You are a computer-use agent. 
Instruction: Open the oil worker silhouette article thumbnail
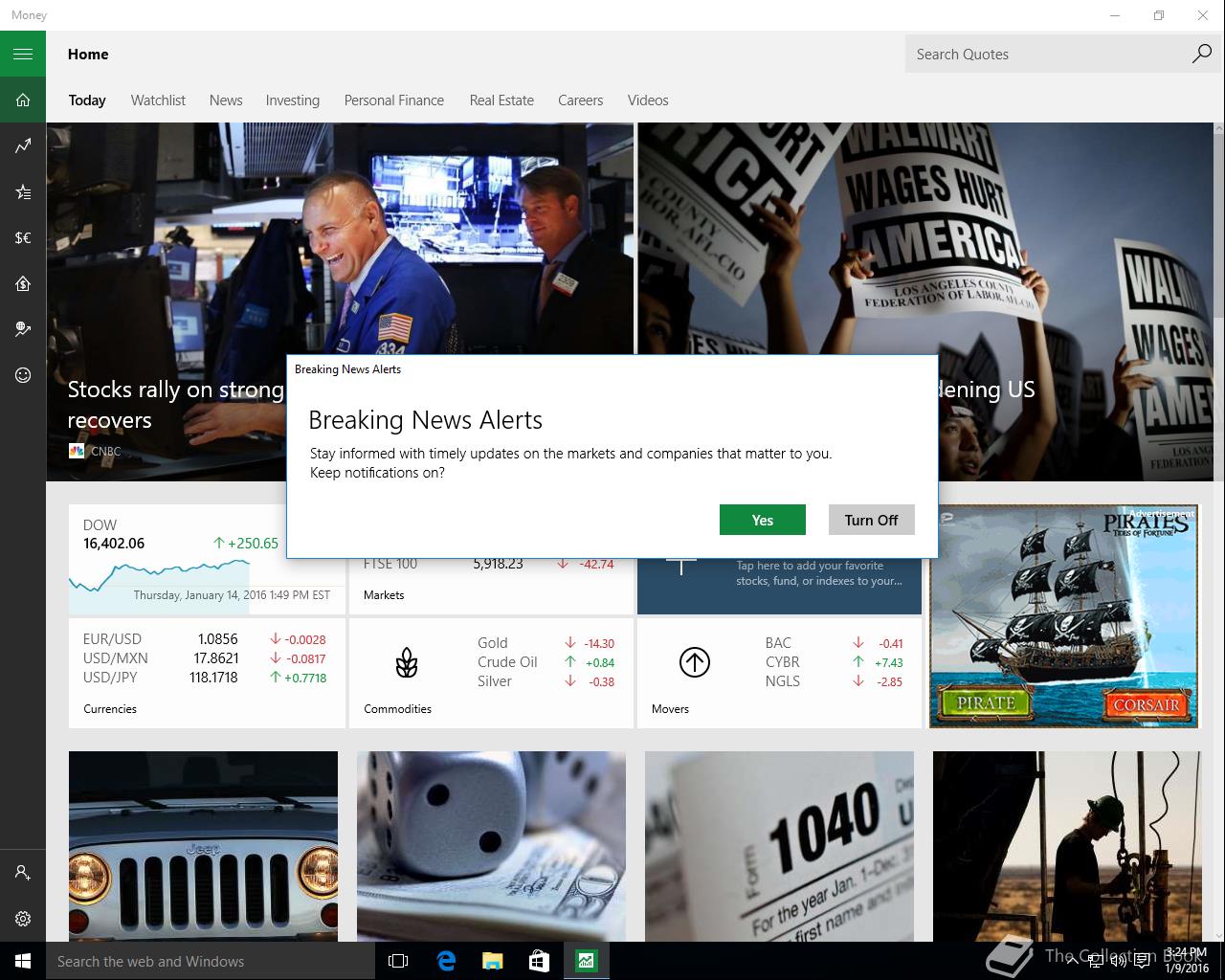point(1067,846)
